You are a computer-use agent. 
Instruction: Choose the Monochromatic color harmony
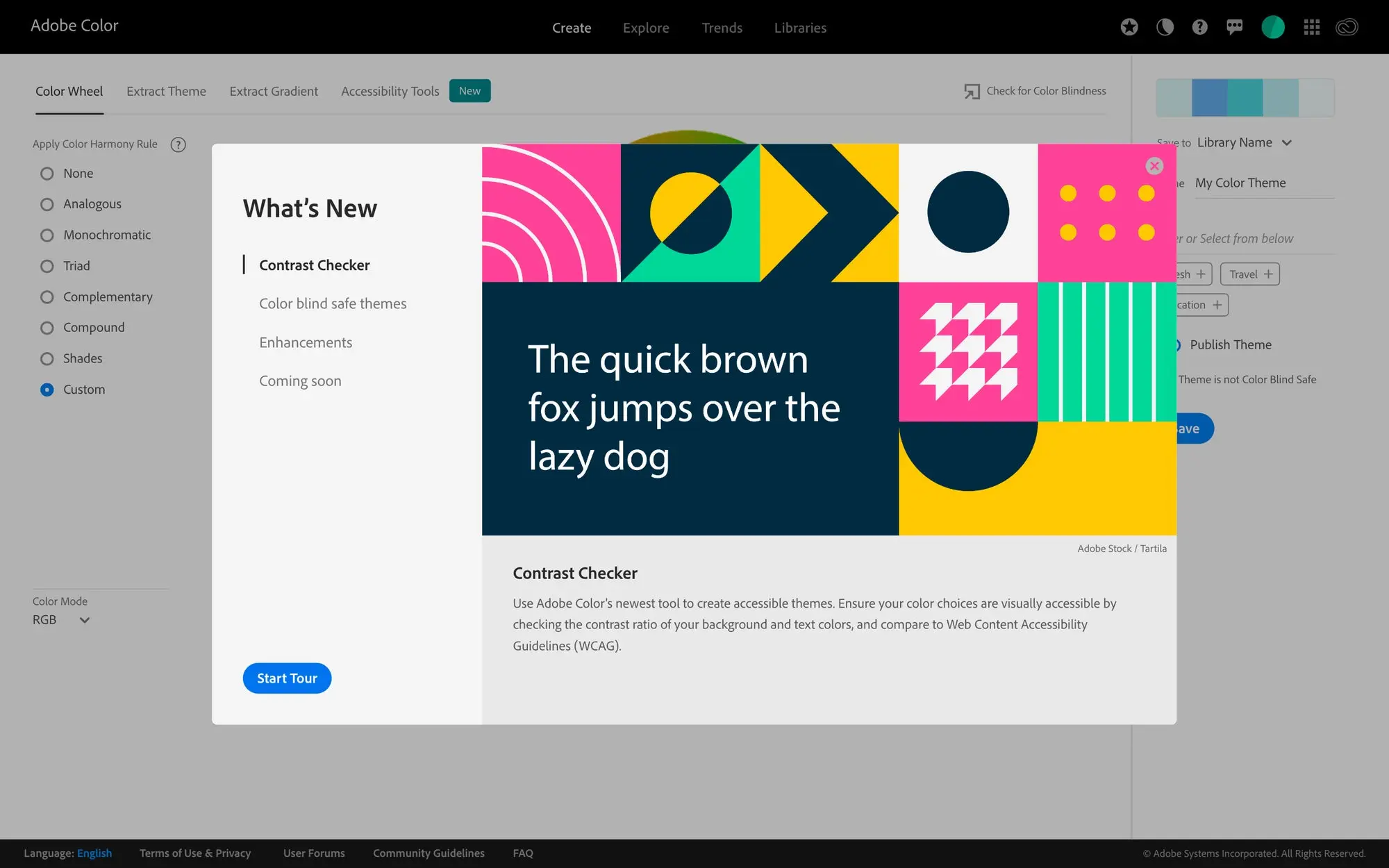(x=107, y=235)
